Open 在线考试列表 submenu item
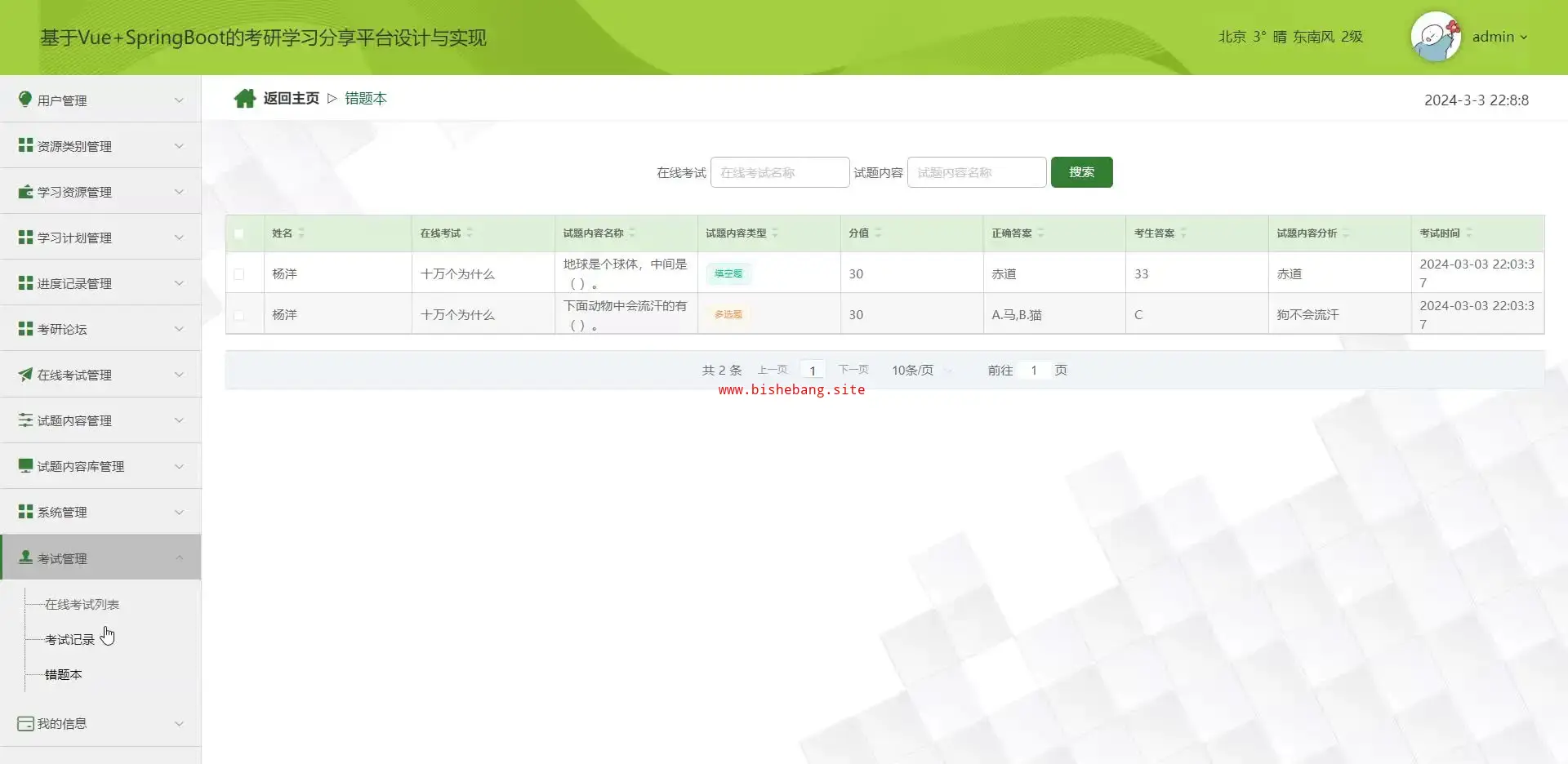 pyautogui.click(x=82, y=604)
